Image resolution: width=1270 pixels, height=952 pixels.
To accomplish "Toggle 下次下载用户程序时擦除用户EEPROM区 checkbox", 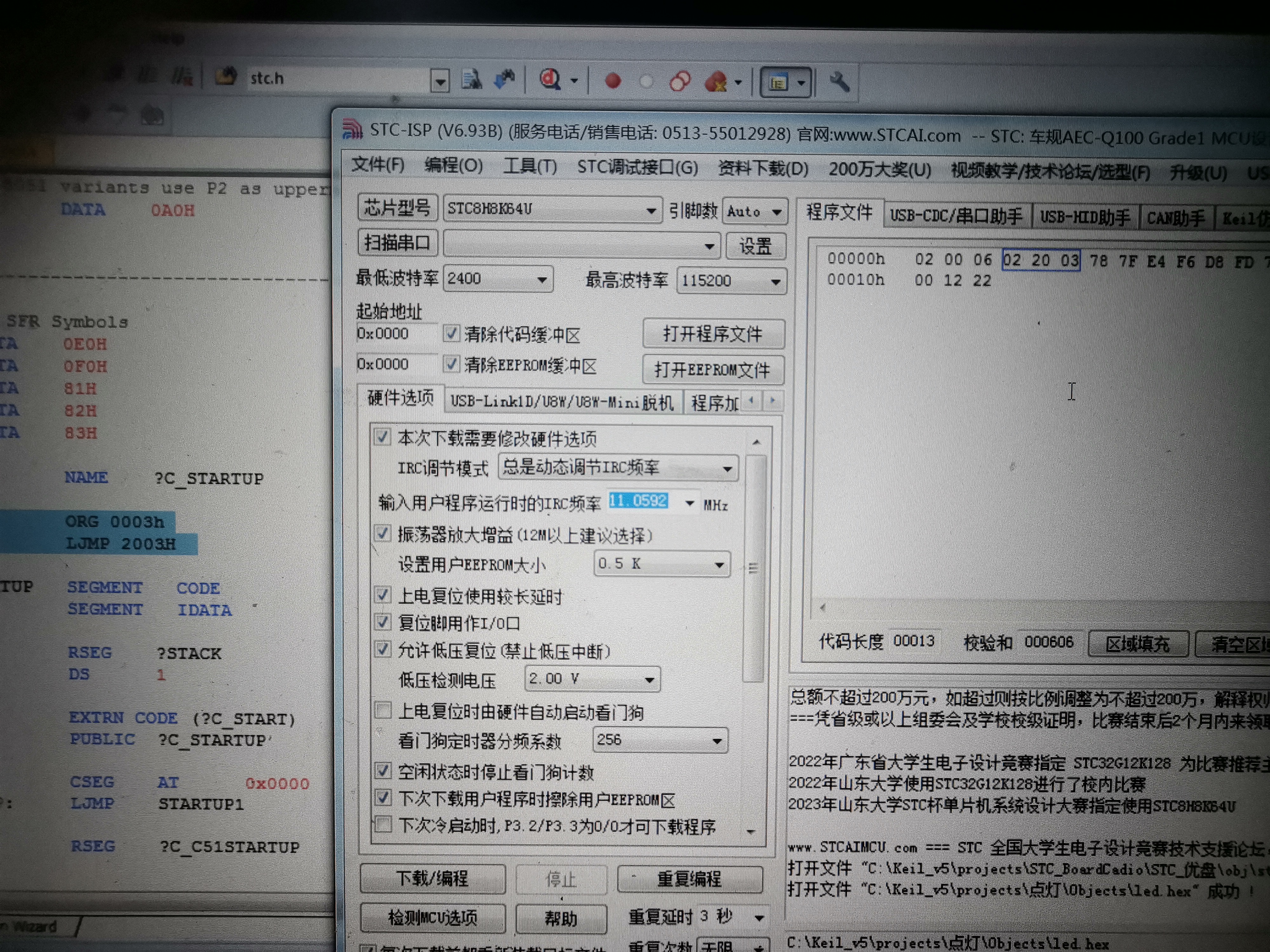I will (382, 798).
